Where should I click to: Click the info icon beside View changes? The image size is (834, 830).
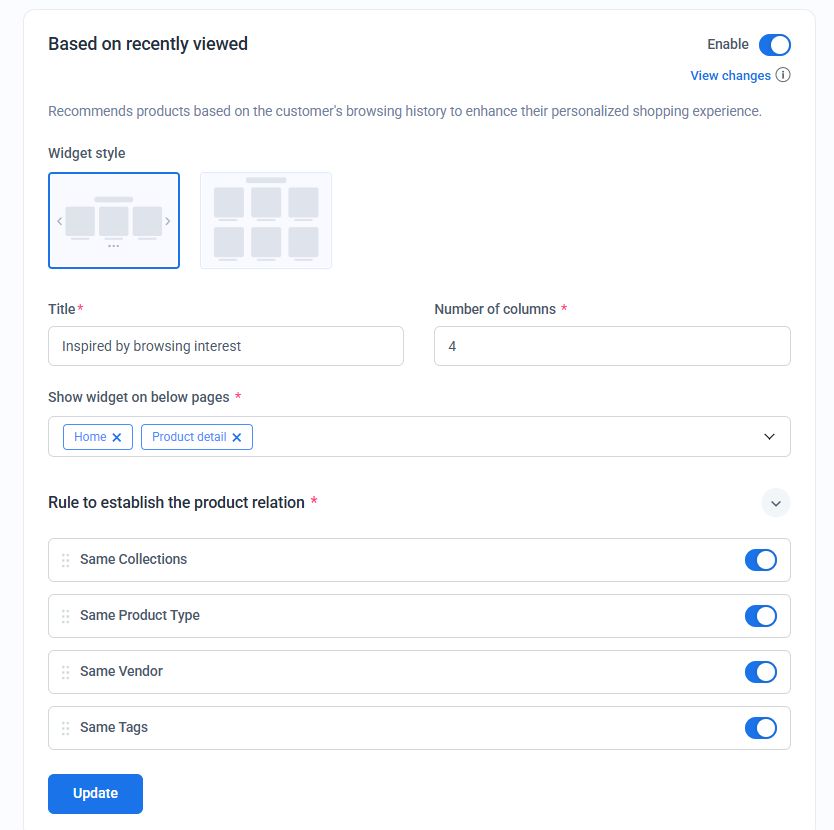pyautogui.click(x=782, y=75)
